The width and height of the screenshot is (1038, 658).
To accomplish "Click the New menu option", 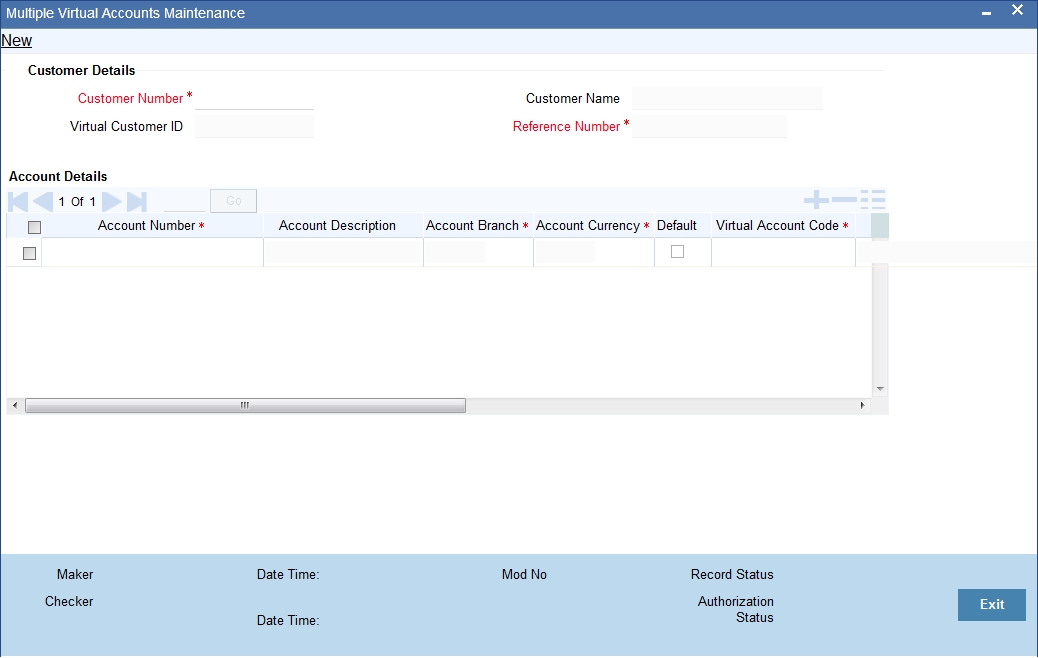I will tap(17, 40).
